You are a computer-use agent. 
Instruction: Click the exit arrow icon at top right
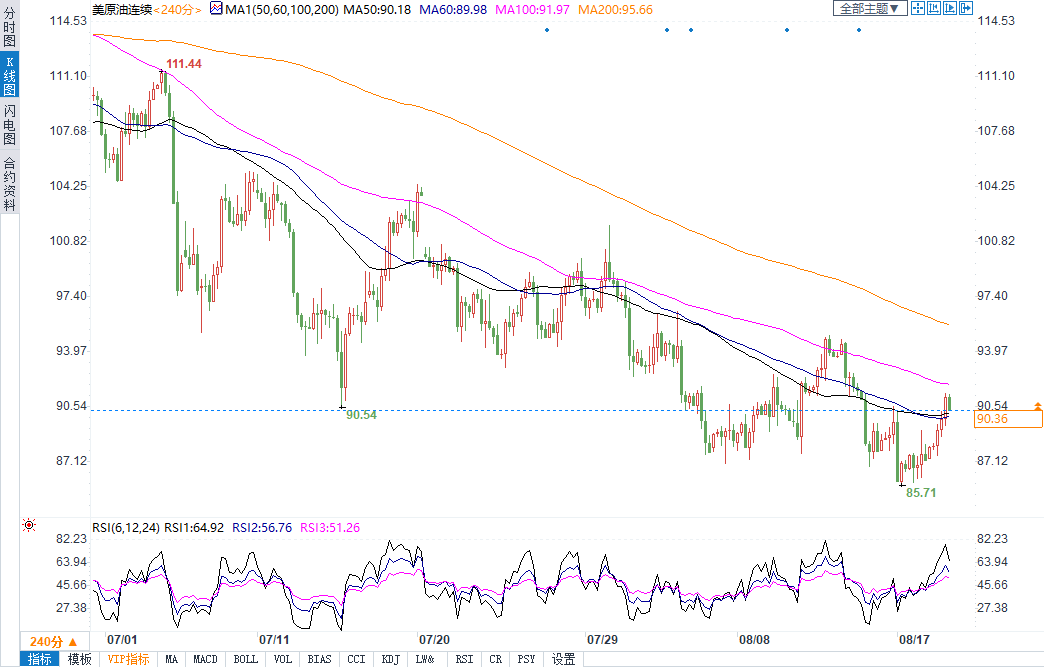966,9
